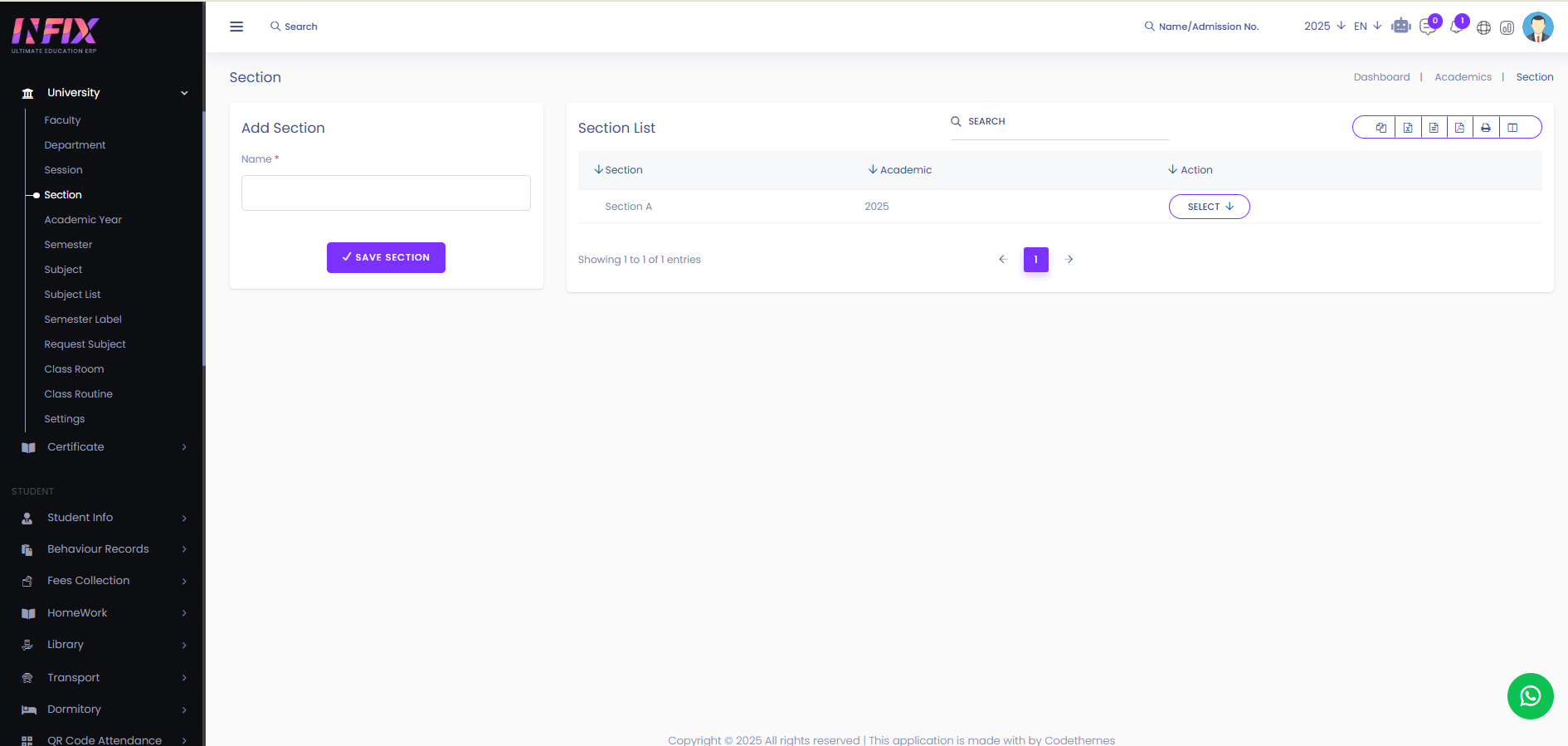
Task: Open Department in the sidebar
Action: click(x=75, y=145)
